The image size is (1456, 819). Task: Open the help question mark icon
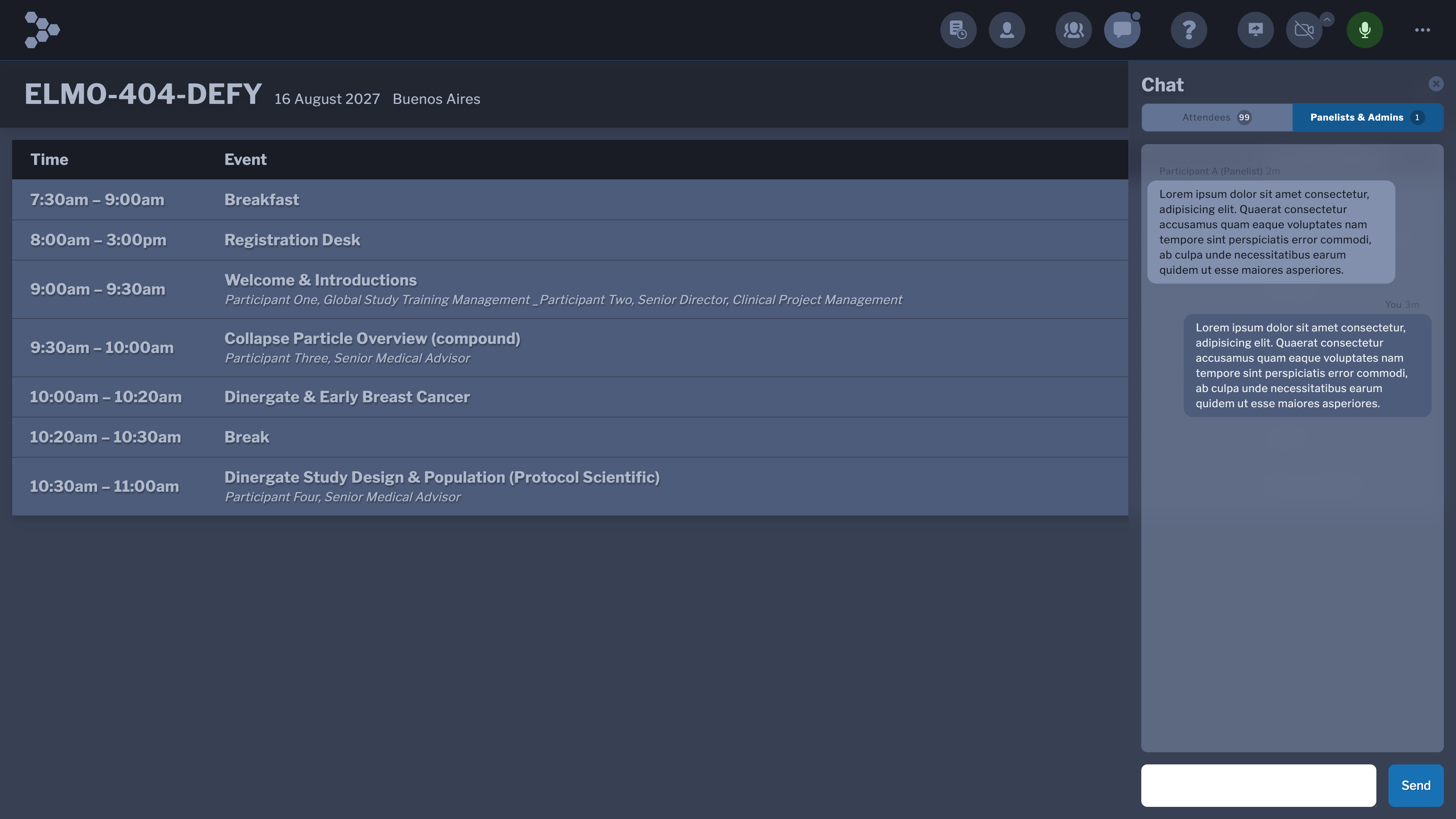1189,30
